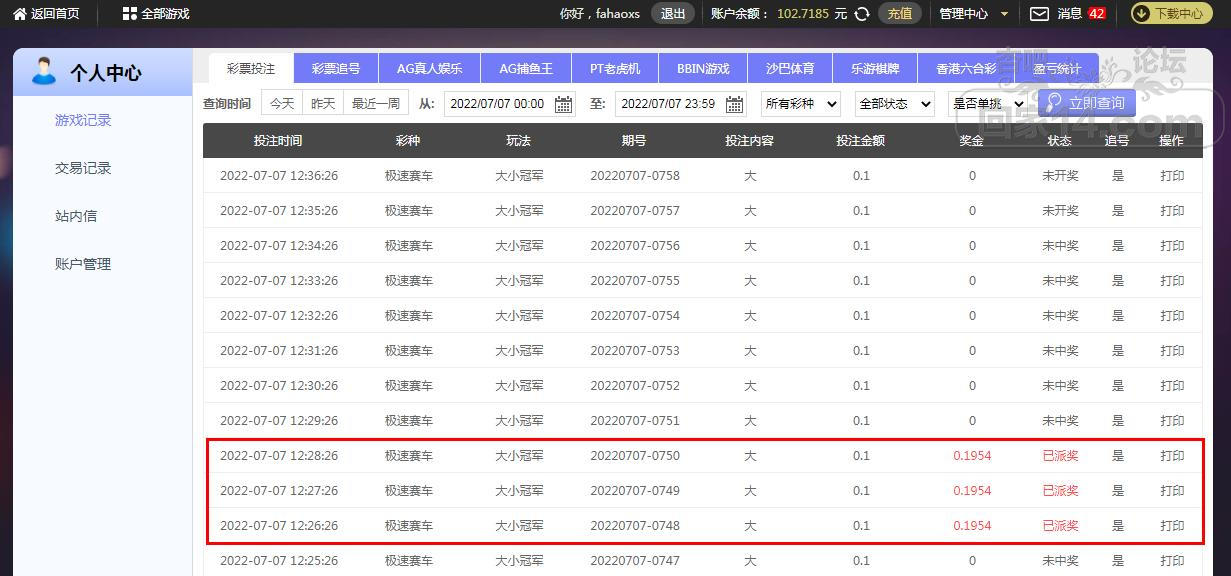Viewport: 1231px width, 576px height.
Task: Click 打印 for period 20220707-0749
Action: pyautogui.click(x=1172, y=491)
